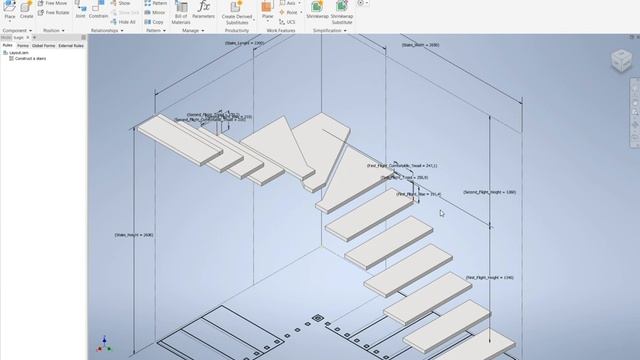Expand the Position panel dropdown
The image size is (640, 360).
click(63, 31)
